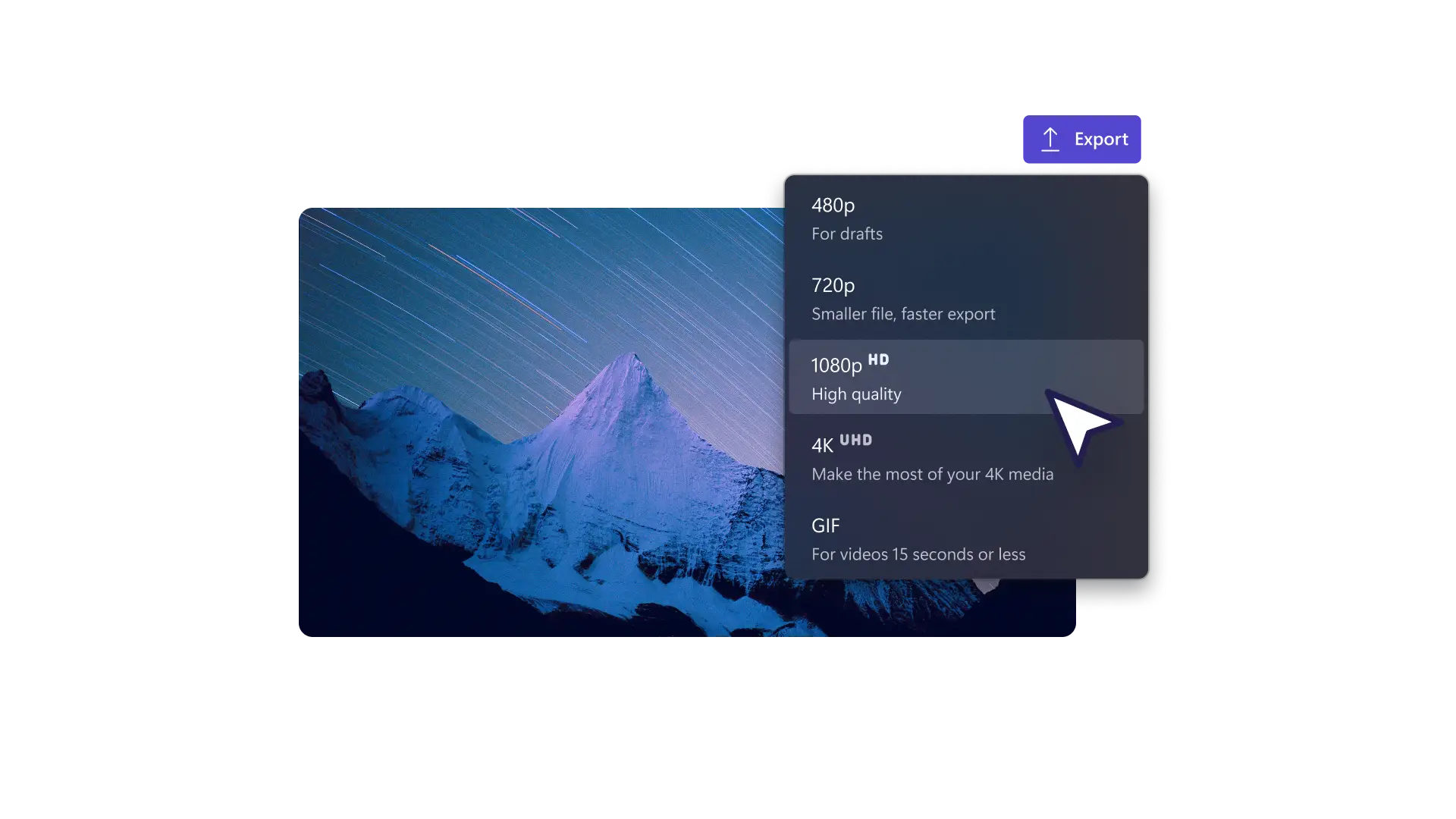Click 'For videos 15 seconds or less' text

(x=918, y=554)
